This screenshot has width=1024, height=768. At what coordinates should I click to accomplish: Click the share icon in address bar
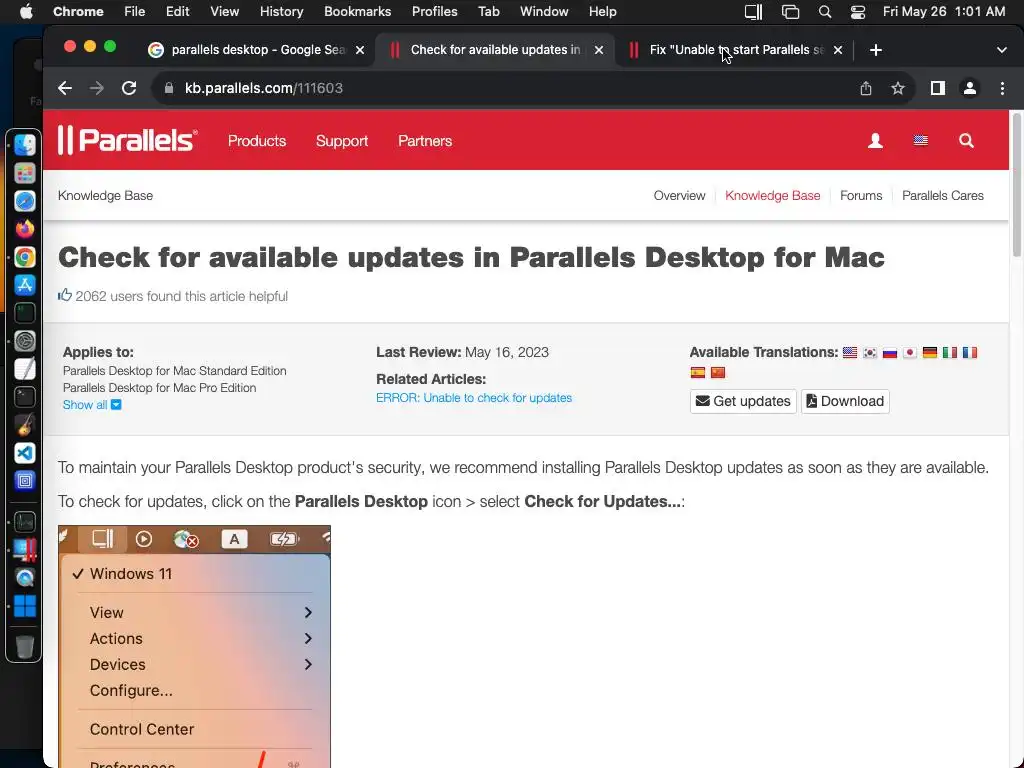pos(866,88)
